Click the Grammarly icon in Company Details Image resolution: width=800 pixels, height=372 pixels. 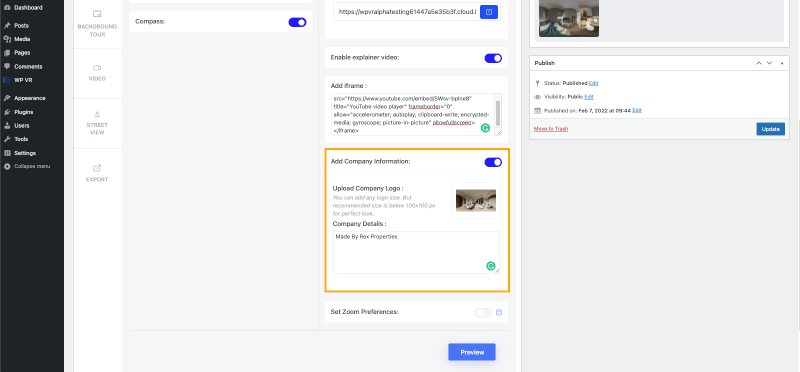point(491,266)
